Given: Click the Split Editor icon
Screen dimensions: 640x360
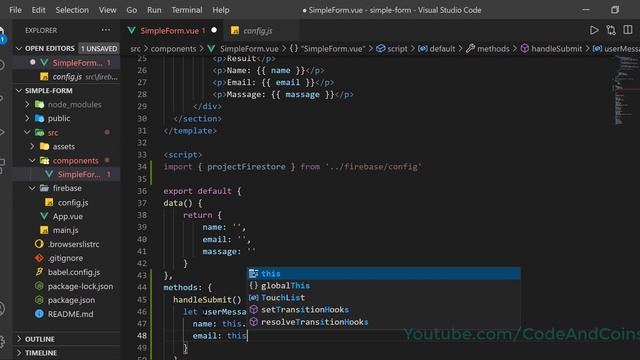Looking at the screenshot, I should (x=628, y=30).
